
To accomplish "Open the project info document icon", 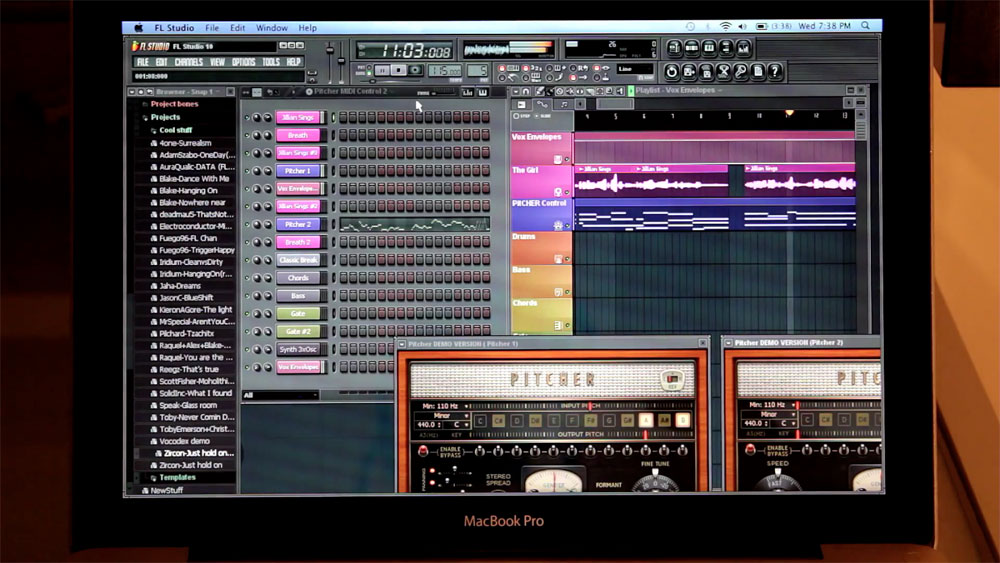I will [758, 72].
